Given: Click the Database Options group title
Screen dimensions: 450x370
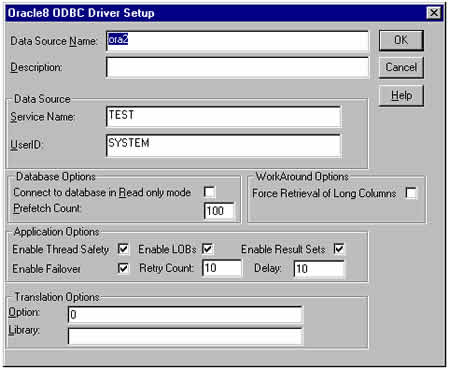Looking at the screenshot, I should 56,177.
